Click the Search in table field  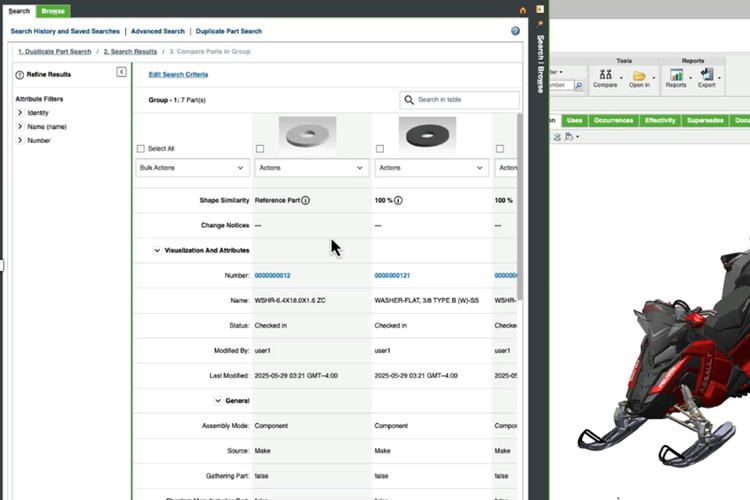coord(466,100)
